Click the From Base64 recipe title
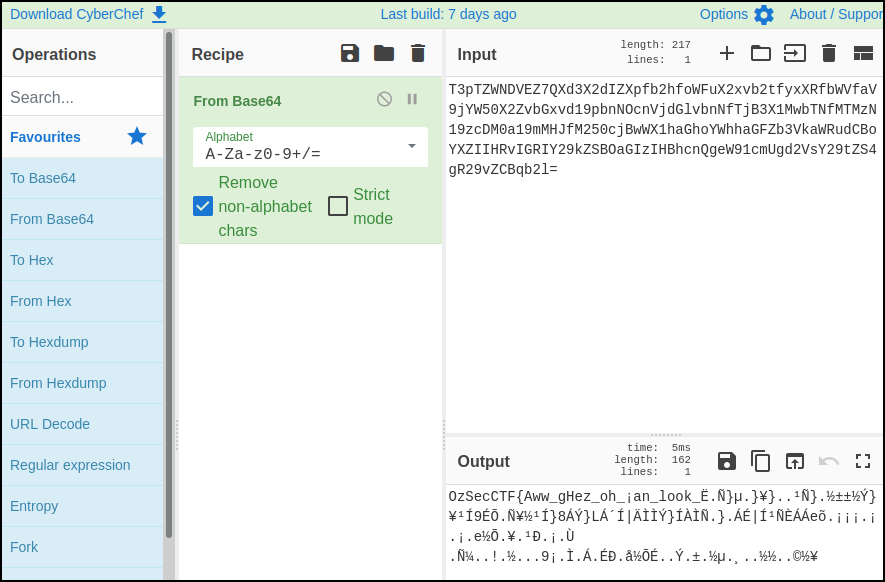Screen dimensions: 885x582 click(x=237, y=101)
